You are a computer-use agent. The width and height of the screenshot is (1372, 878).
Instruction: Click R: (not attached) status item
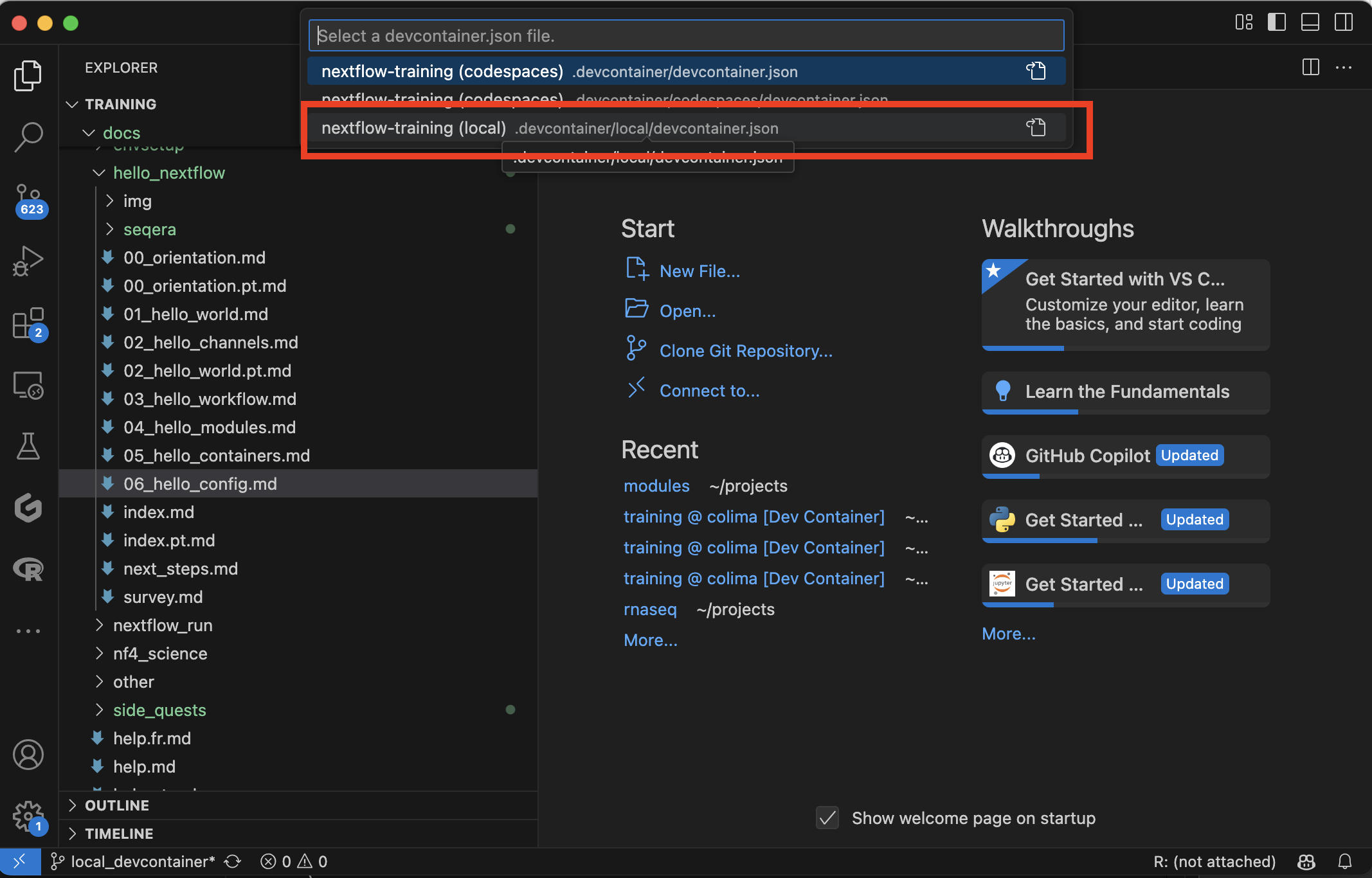click(x=1214, y=861)
